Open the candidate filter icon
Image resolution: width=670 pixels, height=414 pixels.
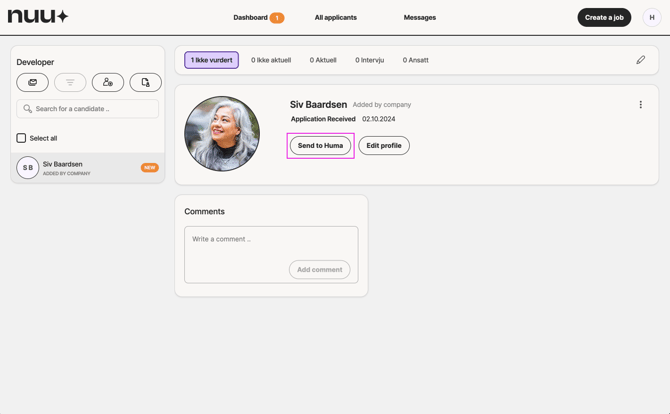[x=70, y=82]
